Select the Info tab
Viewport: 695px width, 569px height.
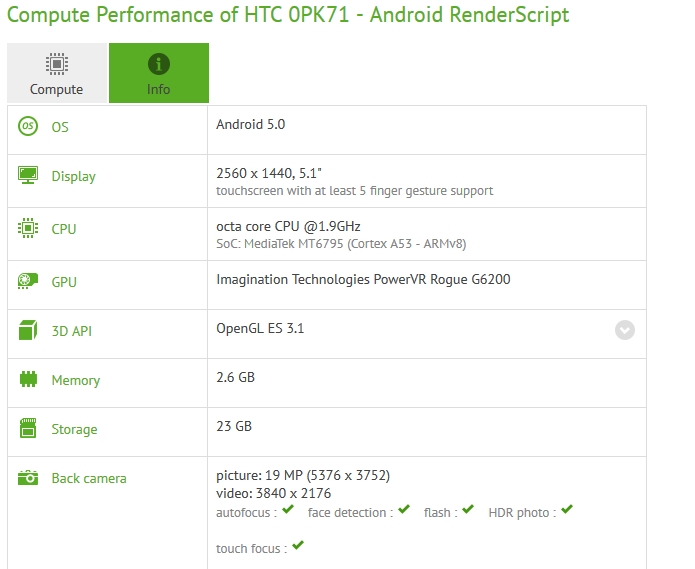(158, 74)
